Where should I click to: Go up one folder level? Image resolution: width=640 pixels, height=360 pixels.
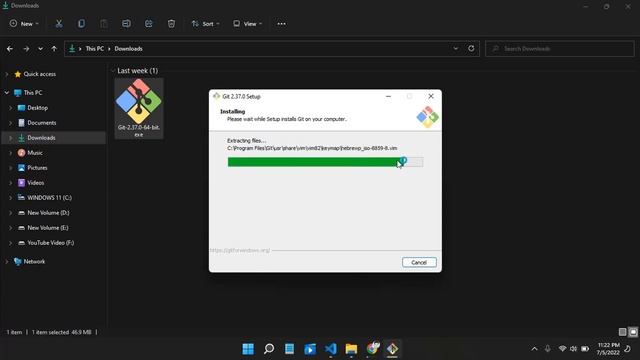54,49
